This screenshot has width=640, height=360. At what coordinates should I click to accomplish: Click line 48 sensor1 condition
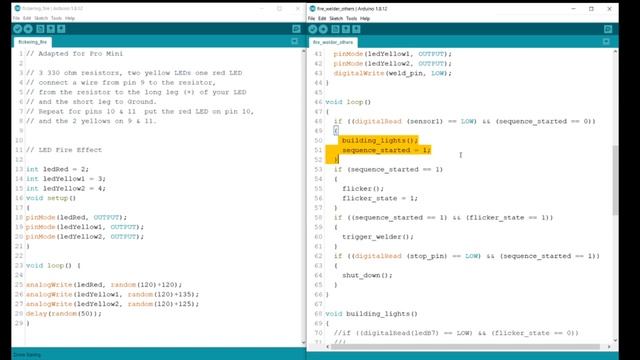[x=464, y=121]
